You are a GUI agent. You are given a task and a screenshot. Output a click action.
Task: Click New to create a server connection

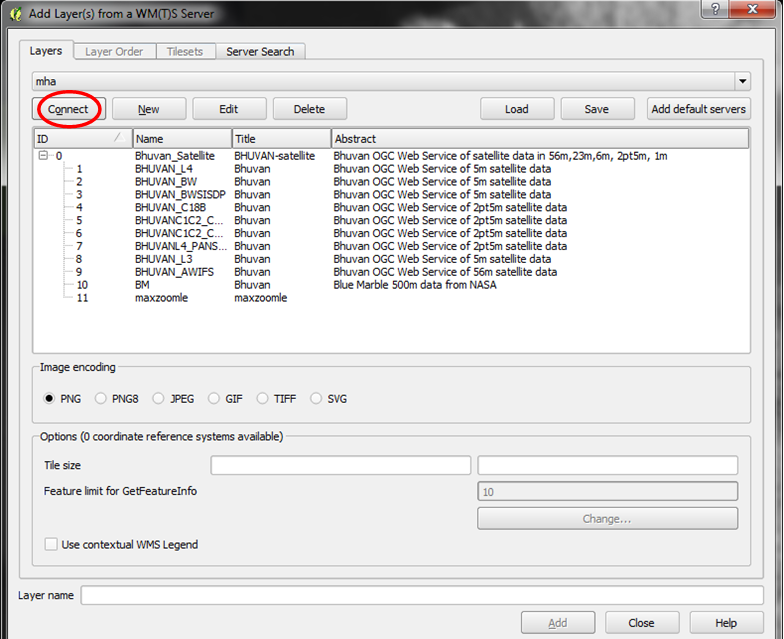tap(149, 109)
